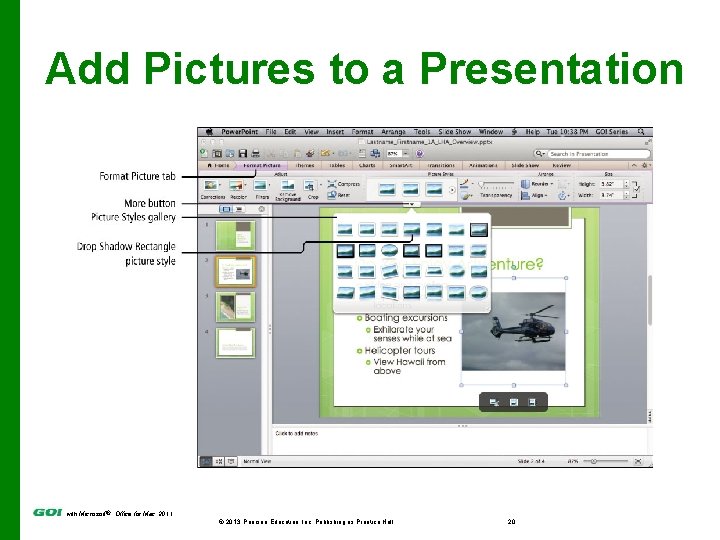Click the Align arrange icon
The width and height of the screenshot is (720, 540).
[x=525, y=196]
